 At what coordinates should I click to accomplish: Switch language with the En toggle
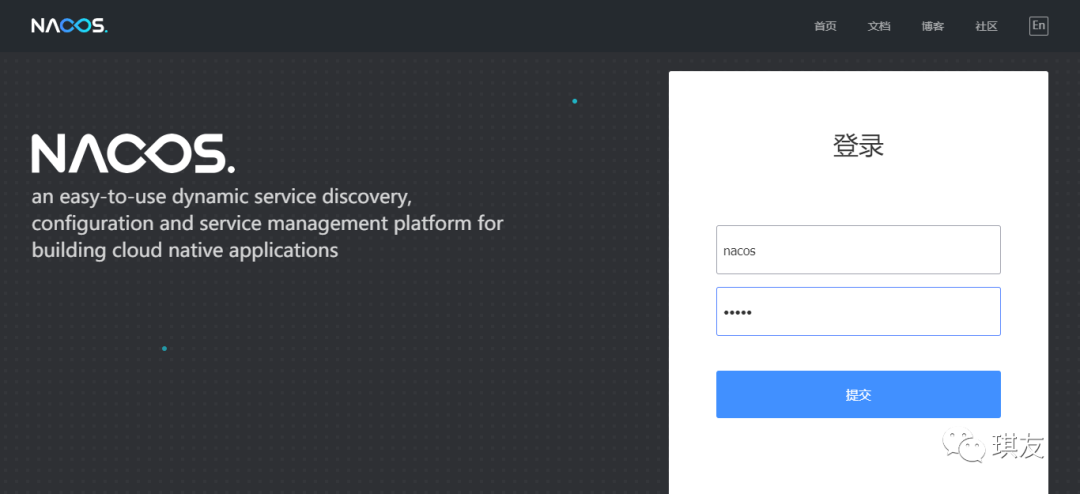point(1038,26)
